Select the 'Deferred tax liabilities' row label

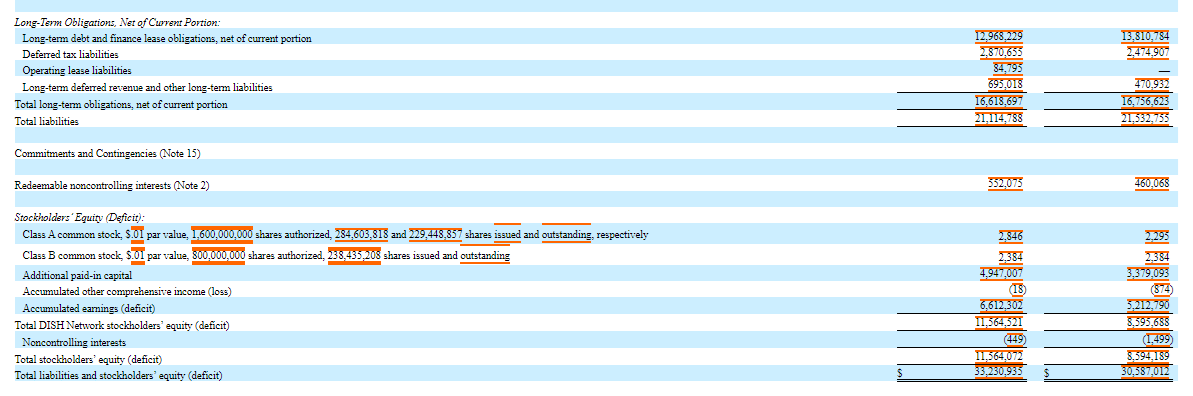pos(71,55)
